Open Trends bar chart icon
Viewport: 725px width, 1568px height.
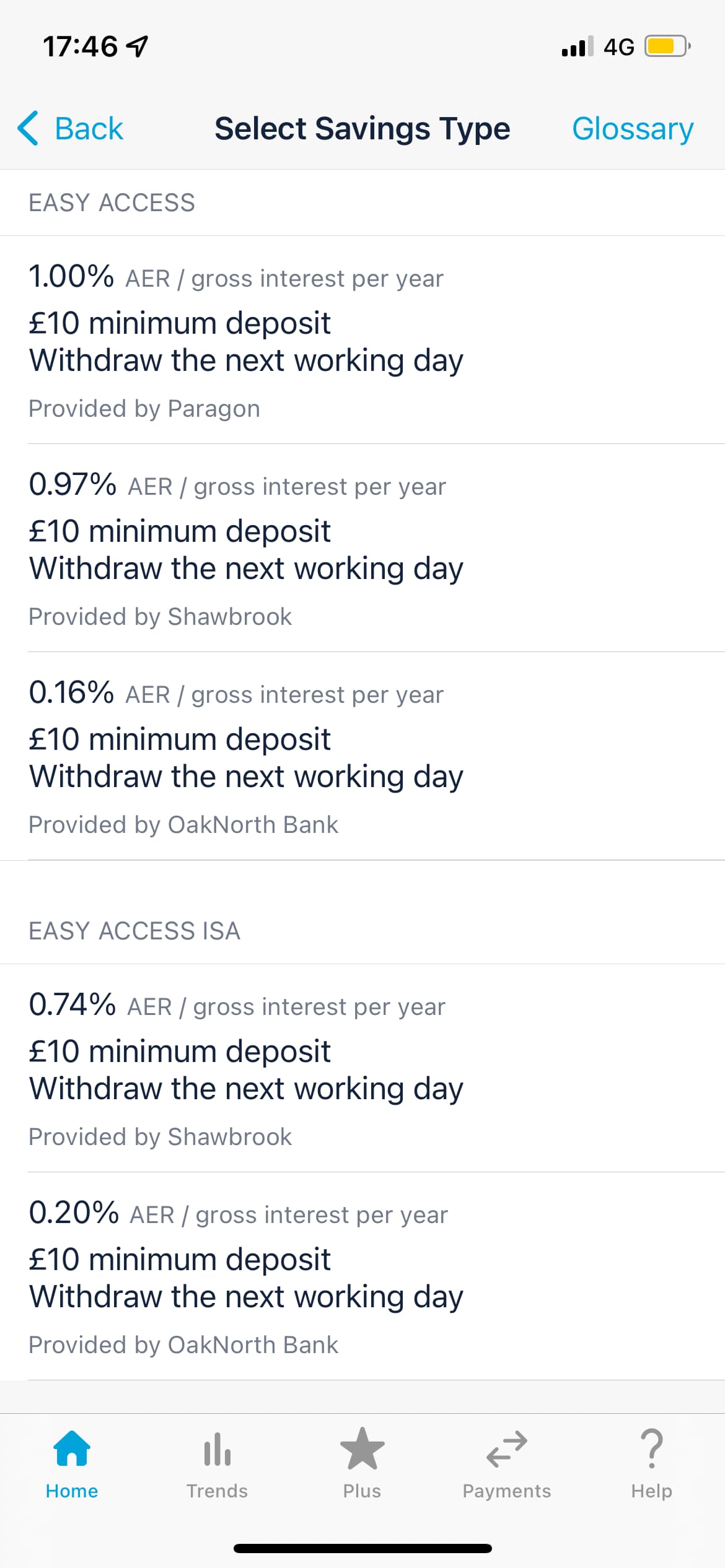pos(217,1449)
